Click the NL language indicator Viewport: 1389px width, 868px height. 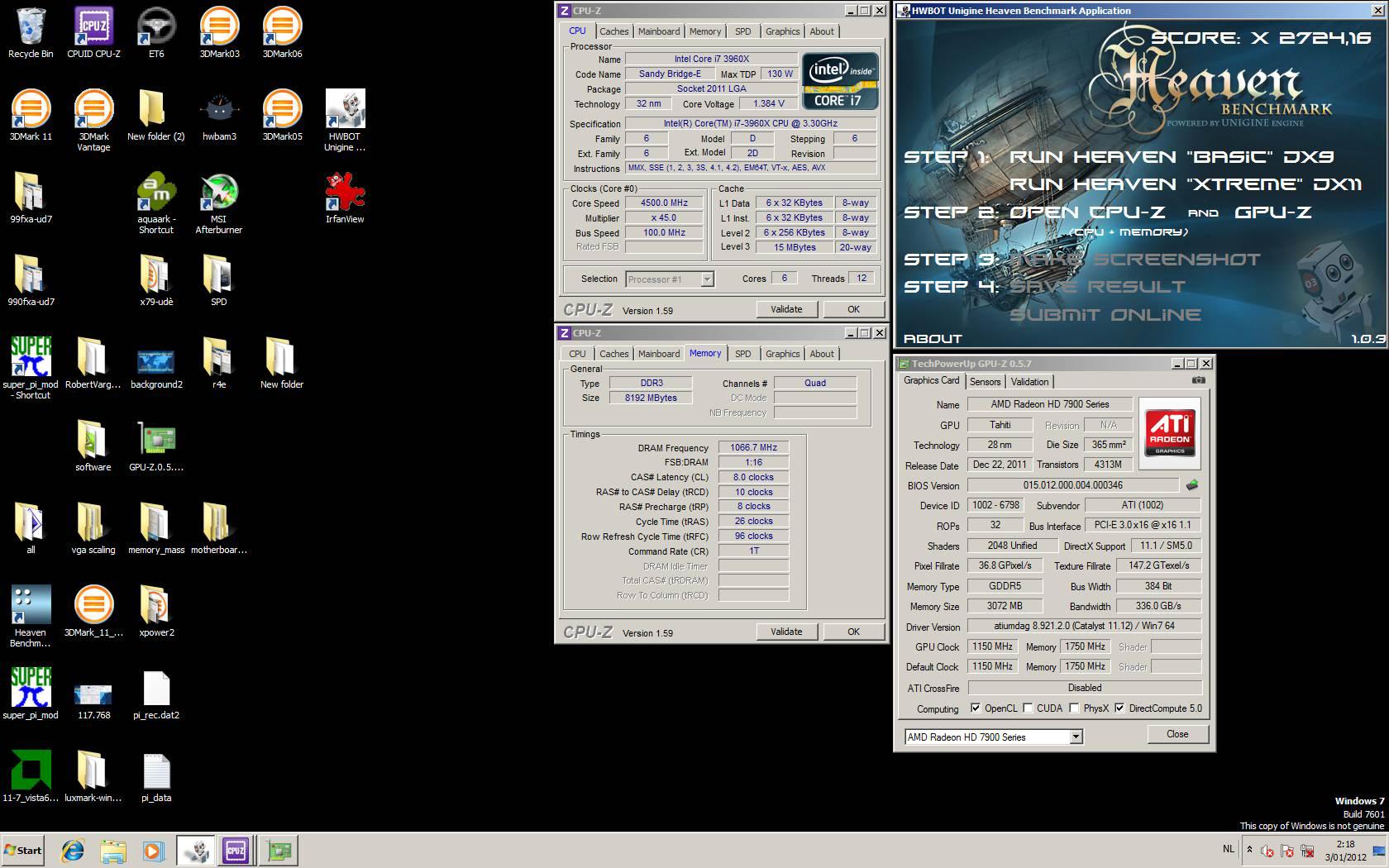[x=1228, y=849]
